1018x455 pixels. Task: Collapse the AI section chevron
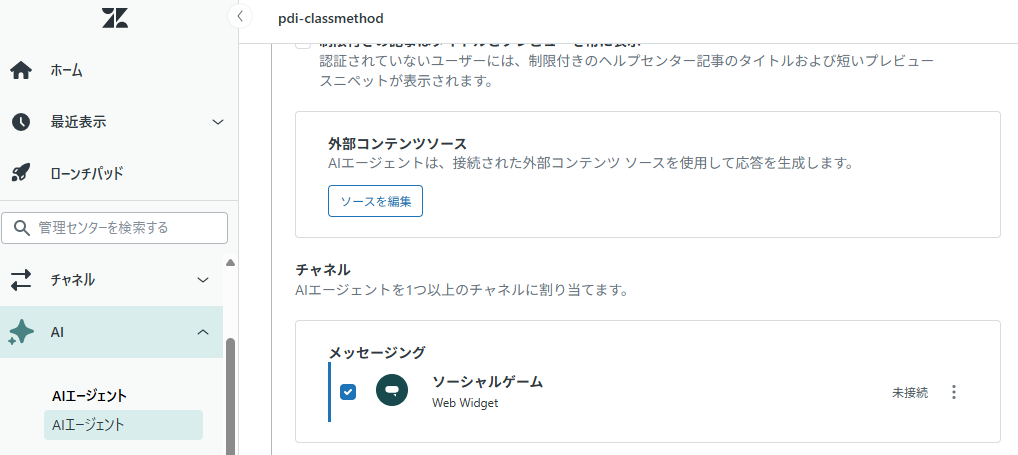203,332
